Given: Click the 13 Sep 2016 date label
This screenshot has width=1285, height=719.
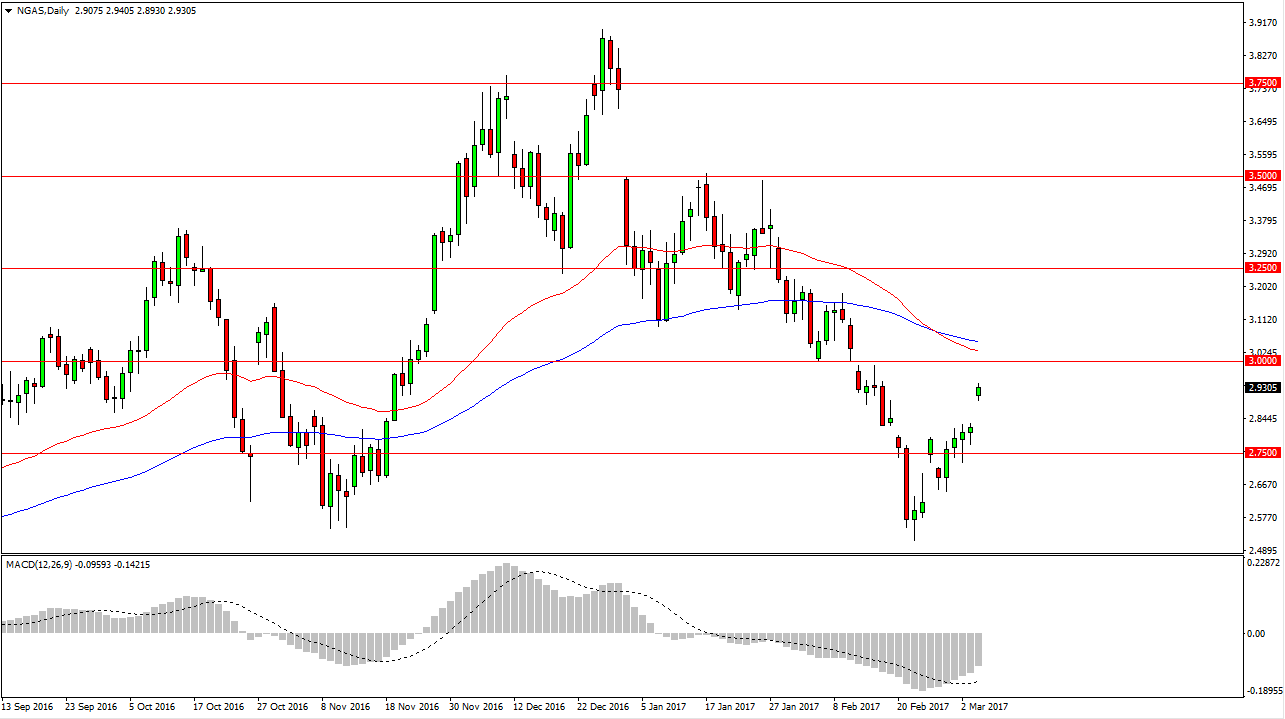Looking at the screenshot, I should [30, 707].
